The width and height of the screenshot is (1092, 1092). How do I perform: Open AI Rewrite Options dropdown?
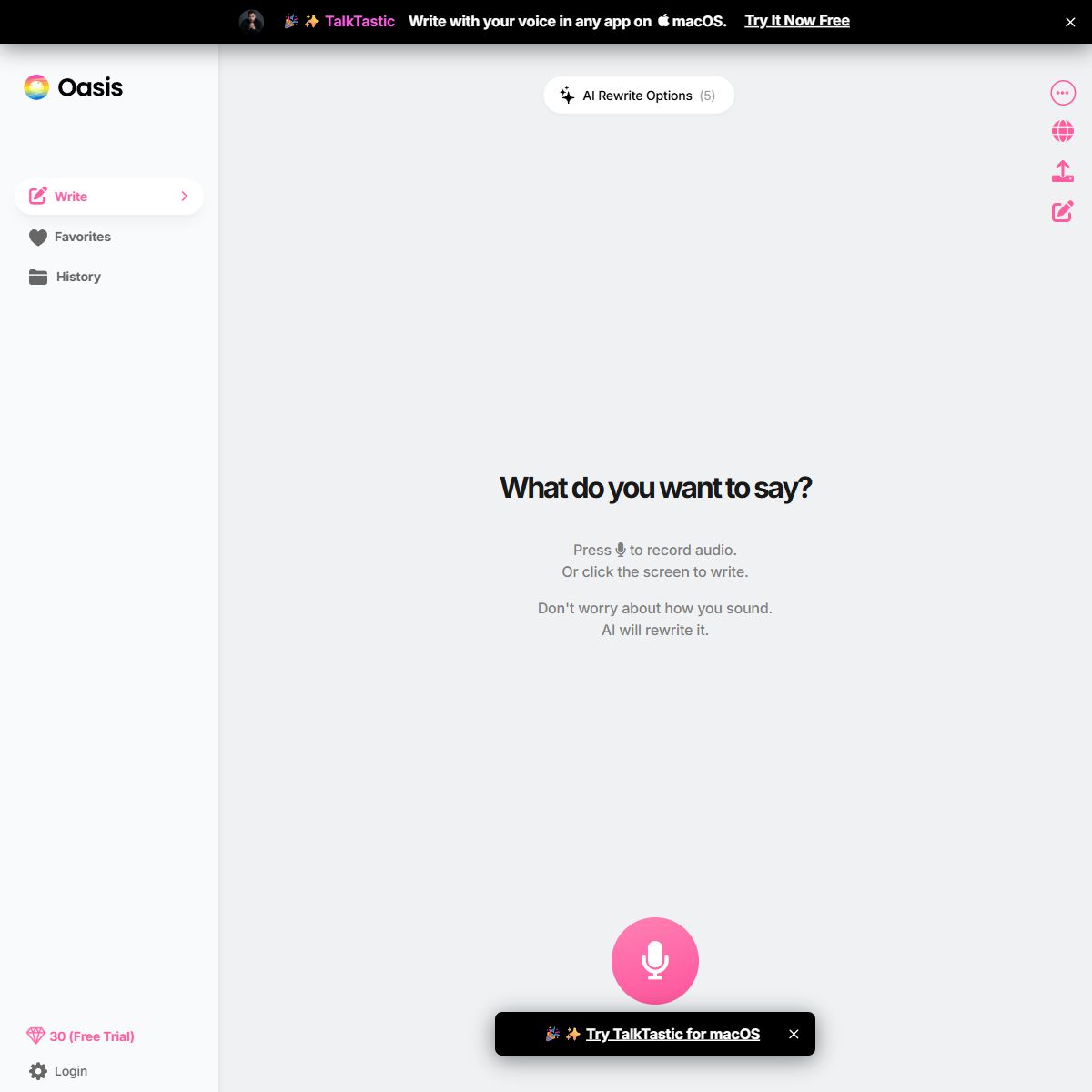[639, 95]
